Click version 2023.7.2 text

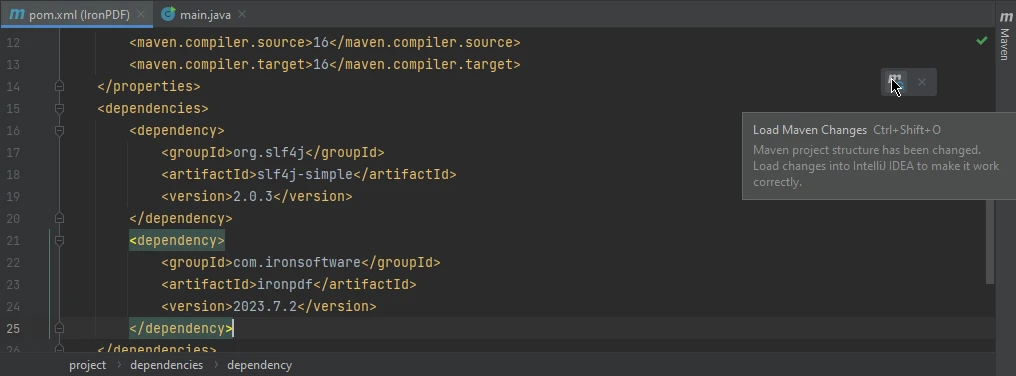point(265,306)
